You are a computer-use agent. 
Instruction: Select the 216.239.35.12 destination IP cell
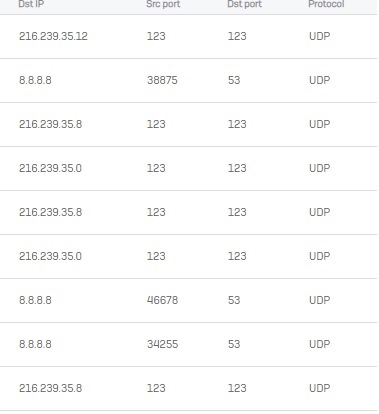pyautogui.click(x=53, y=36)
